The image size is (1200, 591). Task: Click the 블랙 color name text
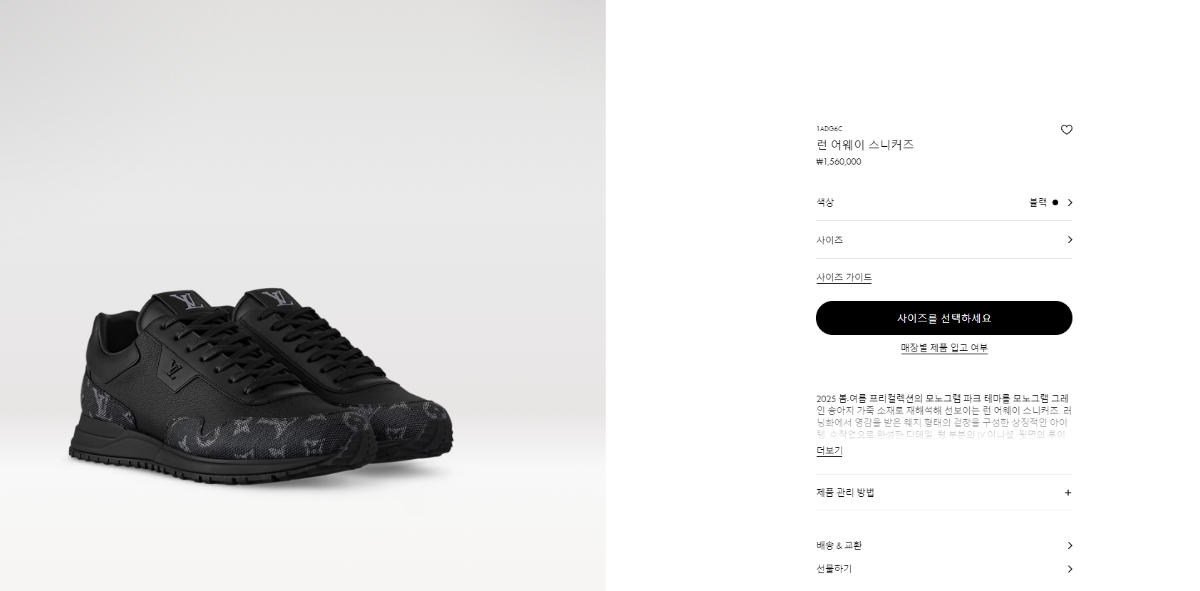[x=1038, y=203]
